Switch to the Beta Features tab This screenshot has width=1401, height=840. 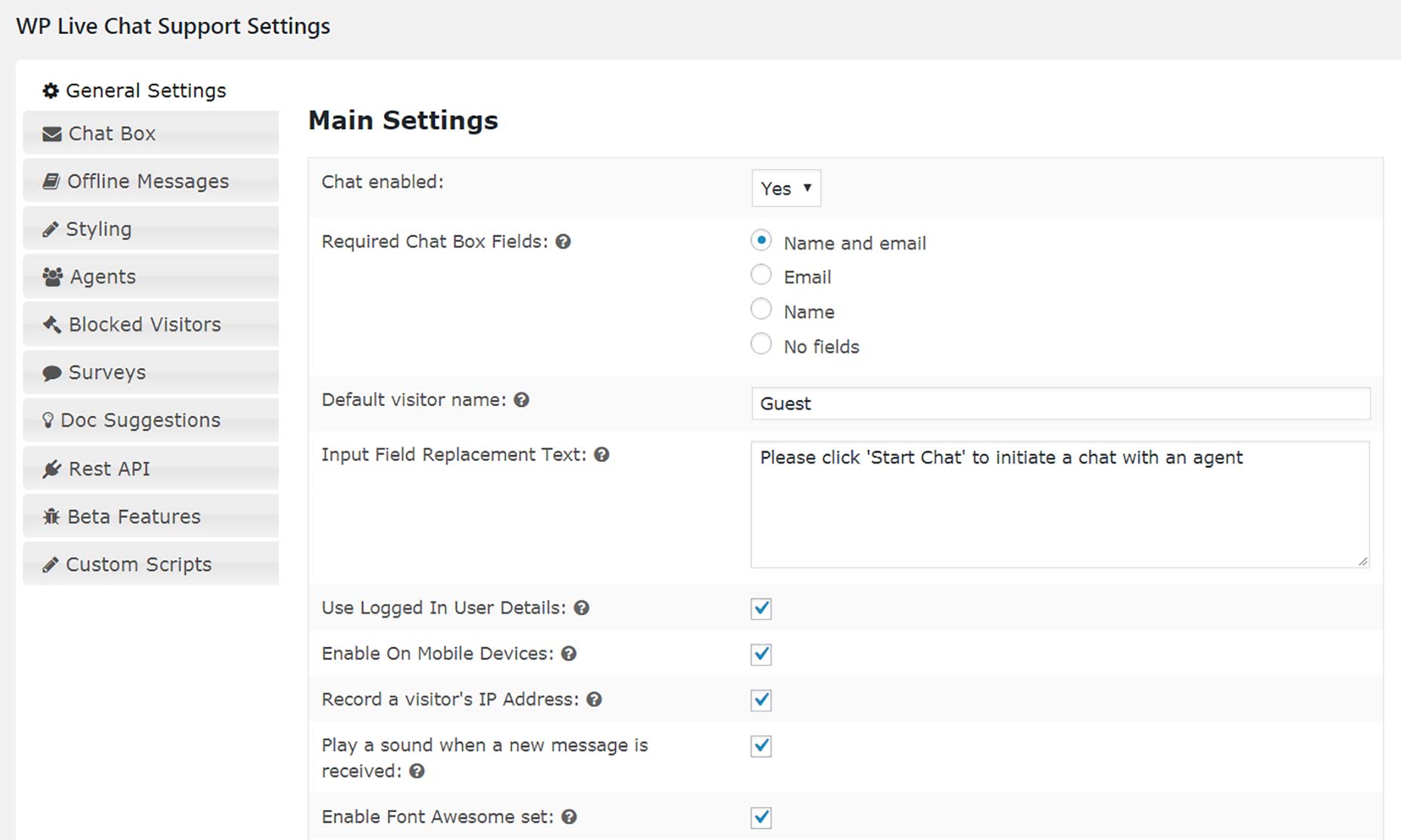coord(150,516)
